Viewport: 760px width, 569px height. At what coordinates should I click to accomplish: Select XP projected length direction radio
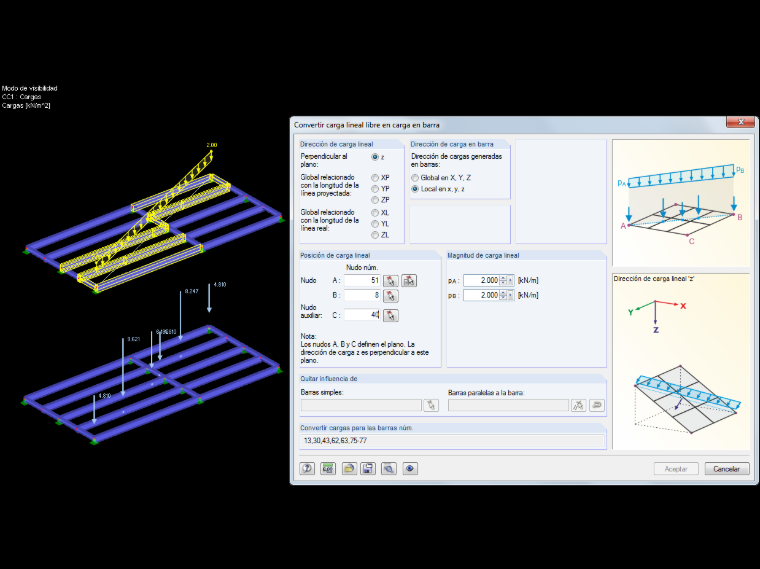coord(375,178)
